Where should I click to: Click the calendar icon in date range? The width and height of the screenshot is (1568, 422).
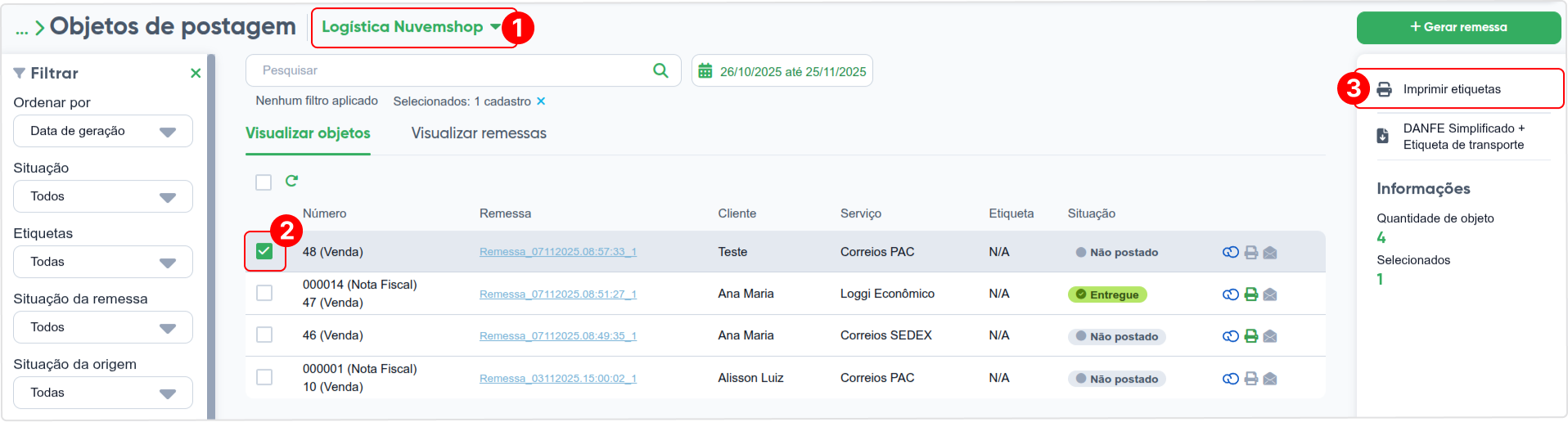click(705, 71)
